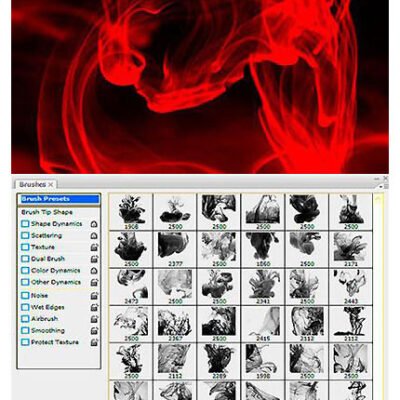Select 2112 brush directly below the 2443 brush

click(x=350, y=324)
